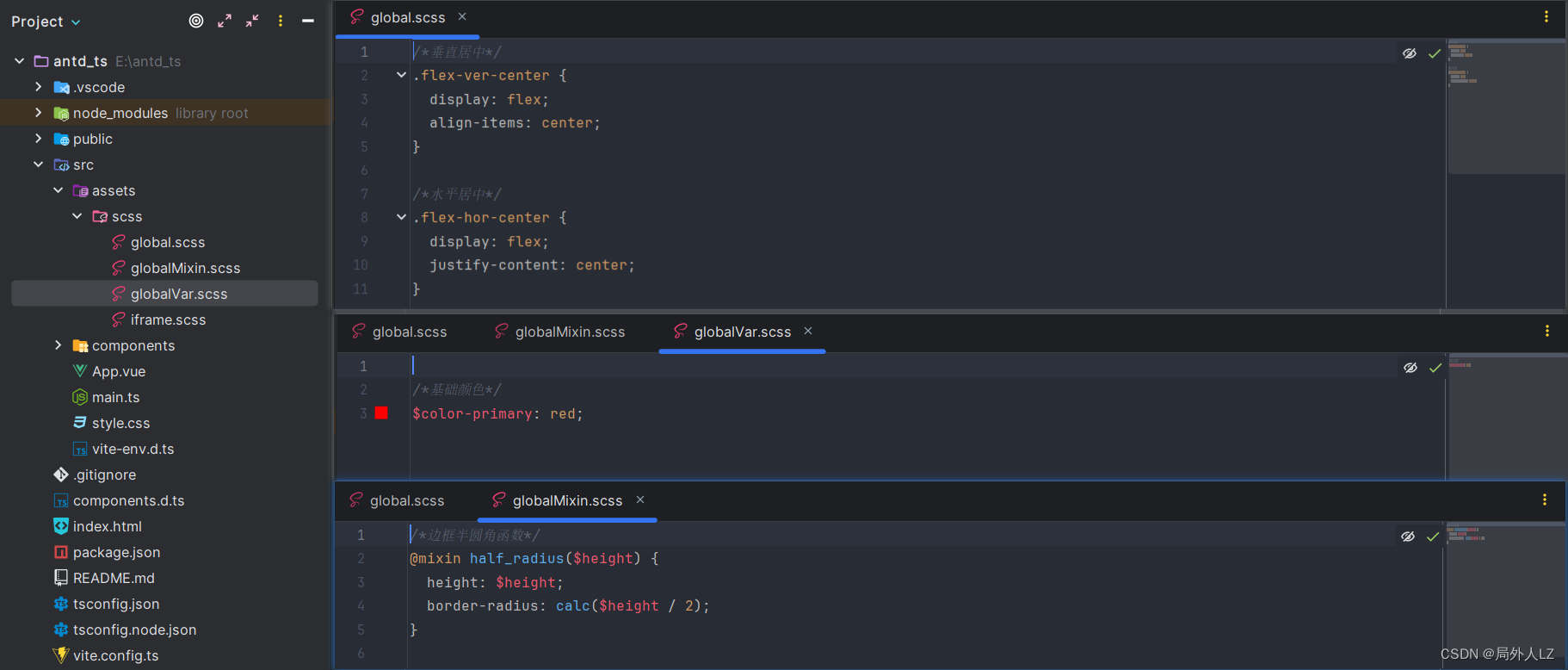Click the inspections checkmark in middle editor
Image resolution: width=1568 pixels, height=670 pixels.
[1435, 368]
